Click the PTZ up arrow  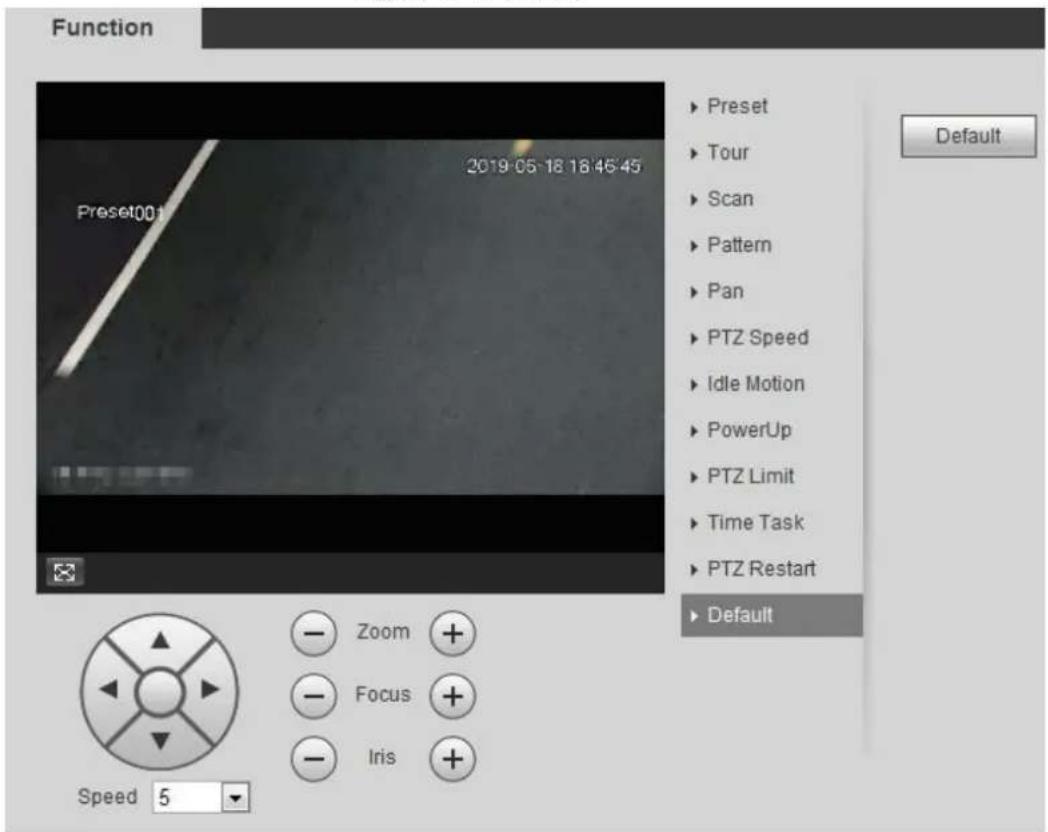tap(160, 640)
